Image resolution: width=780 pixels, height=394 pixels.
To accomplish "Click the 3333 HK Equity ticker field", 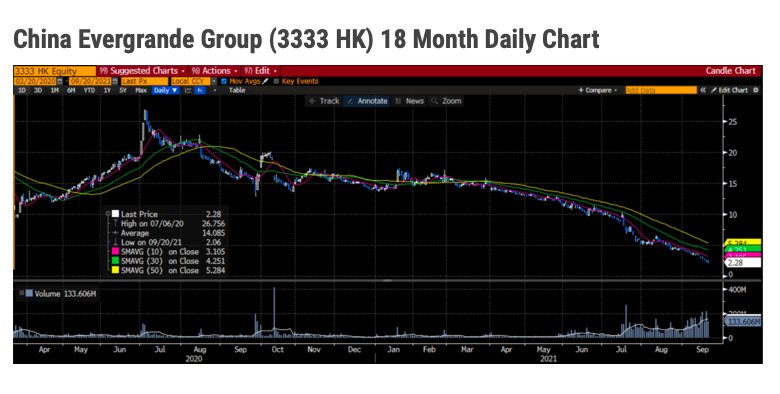I will pyautogui.click(x=55, y=71).
